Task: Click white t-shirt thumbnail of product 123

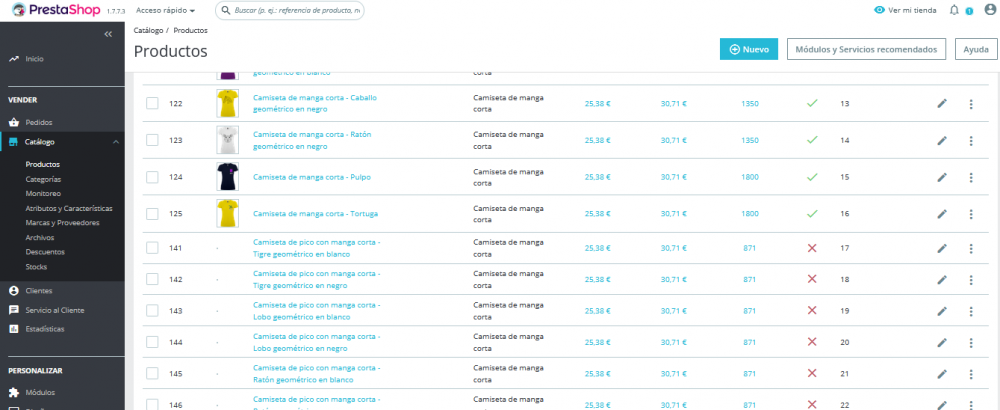Action: (x=228, y=140)
